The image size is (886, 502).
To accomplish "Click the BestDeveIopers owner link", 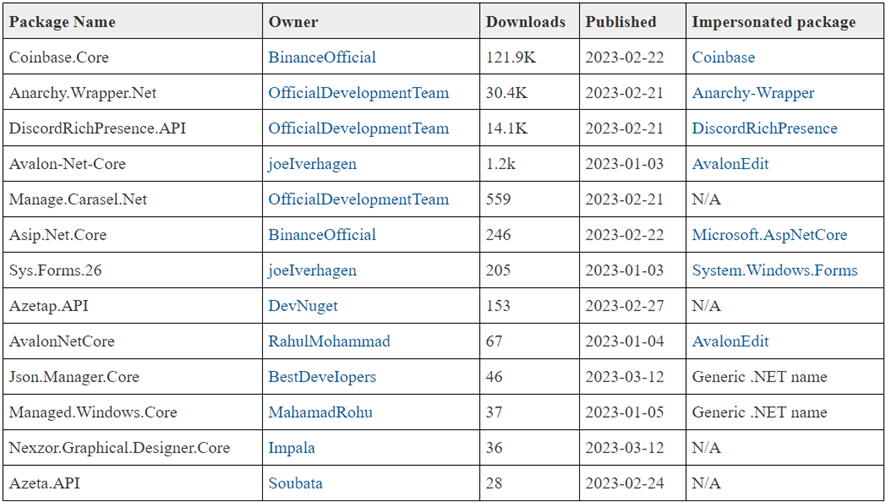I will pyautogui.click(x=320, y=377).
